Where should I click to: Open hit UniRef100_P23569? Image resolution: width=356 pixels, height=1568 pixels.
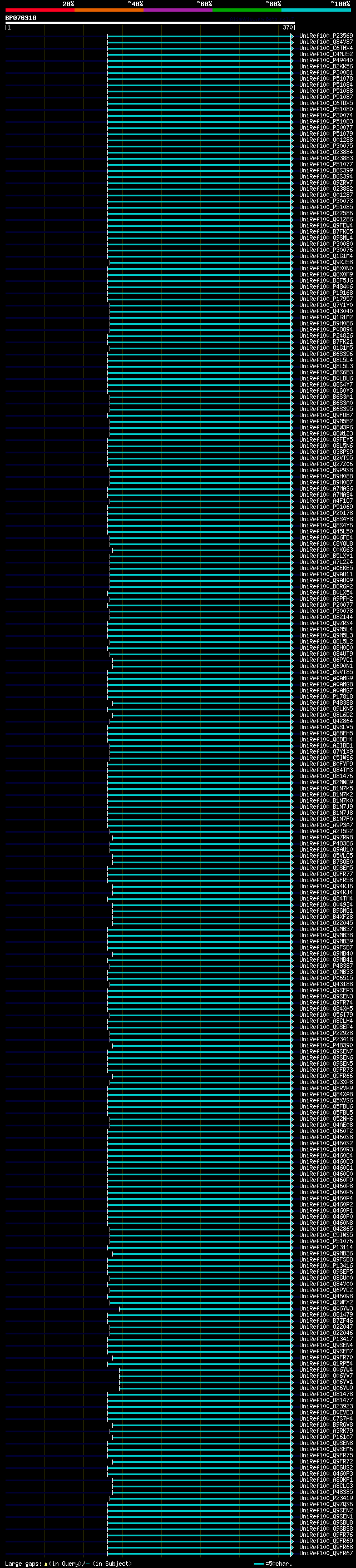coord(326,36)
